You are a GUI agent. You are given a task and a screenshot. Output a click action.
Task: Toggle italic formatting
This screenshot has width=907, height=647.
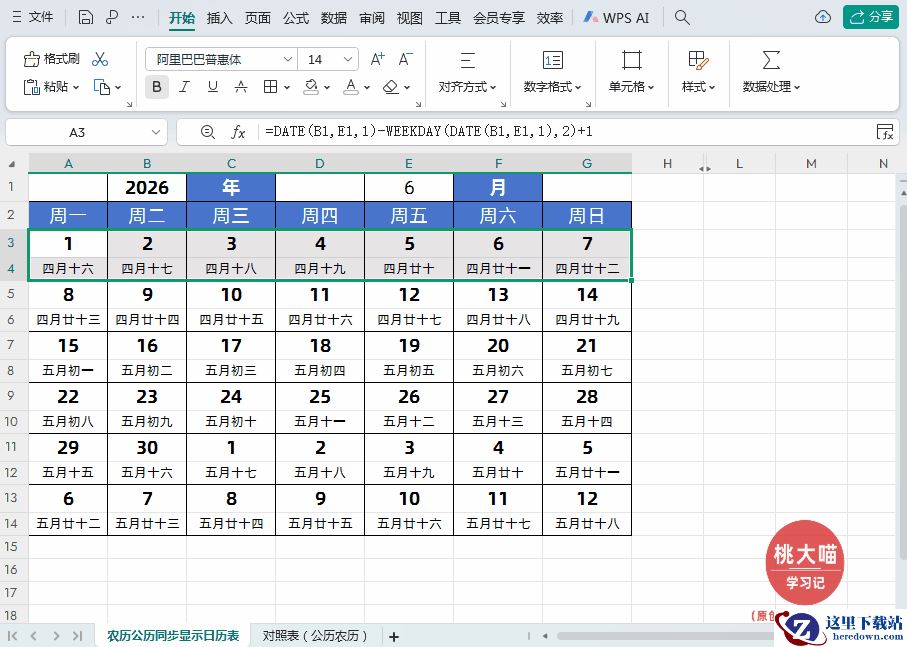(185, 87)
